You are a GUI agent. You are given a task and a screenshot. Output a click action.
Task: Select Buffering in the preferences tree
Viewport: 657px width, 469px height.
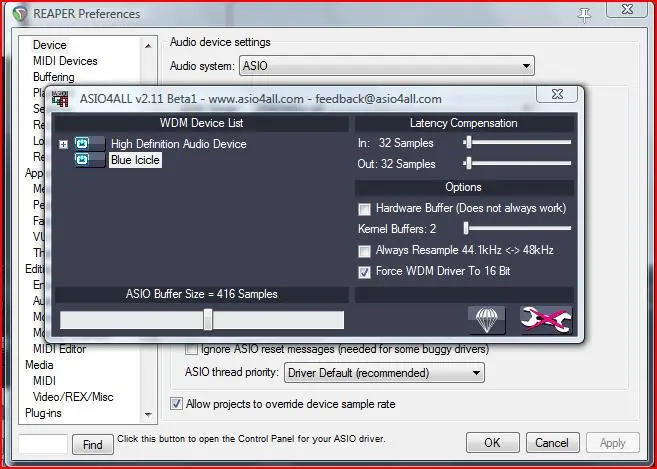pos(54,77)
